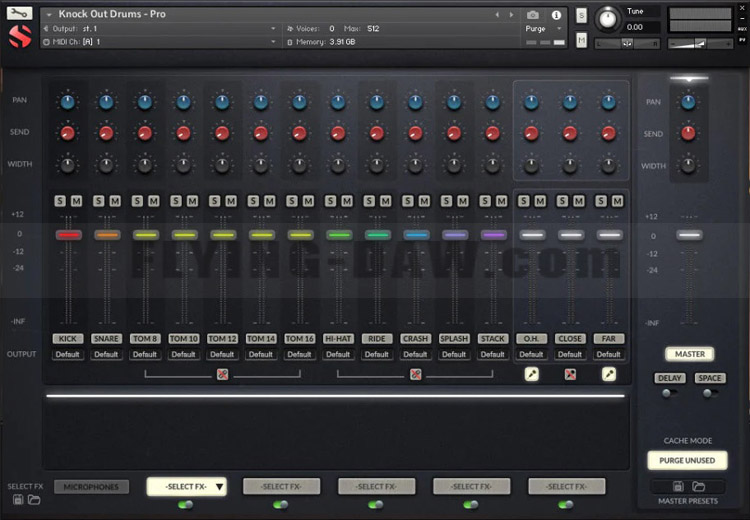Viewport: 750px width, 520px height.
Task: Click the MICROPHONES button
Action: pos(91,487)
